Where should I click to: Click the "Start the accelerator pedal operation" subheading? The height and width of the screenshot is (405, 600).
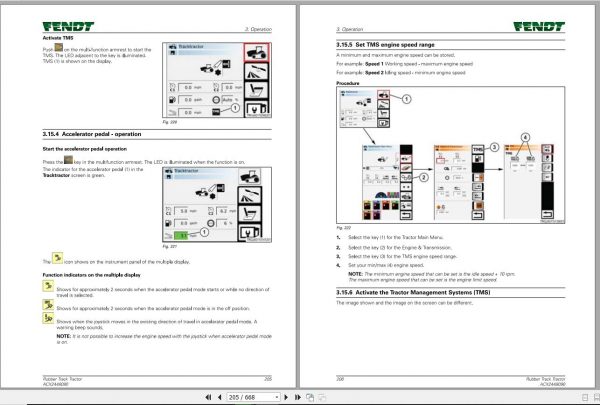click(x=85, y=149)
